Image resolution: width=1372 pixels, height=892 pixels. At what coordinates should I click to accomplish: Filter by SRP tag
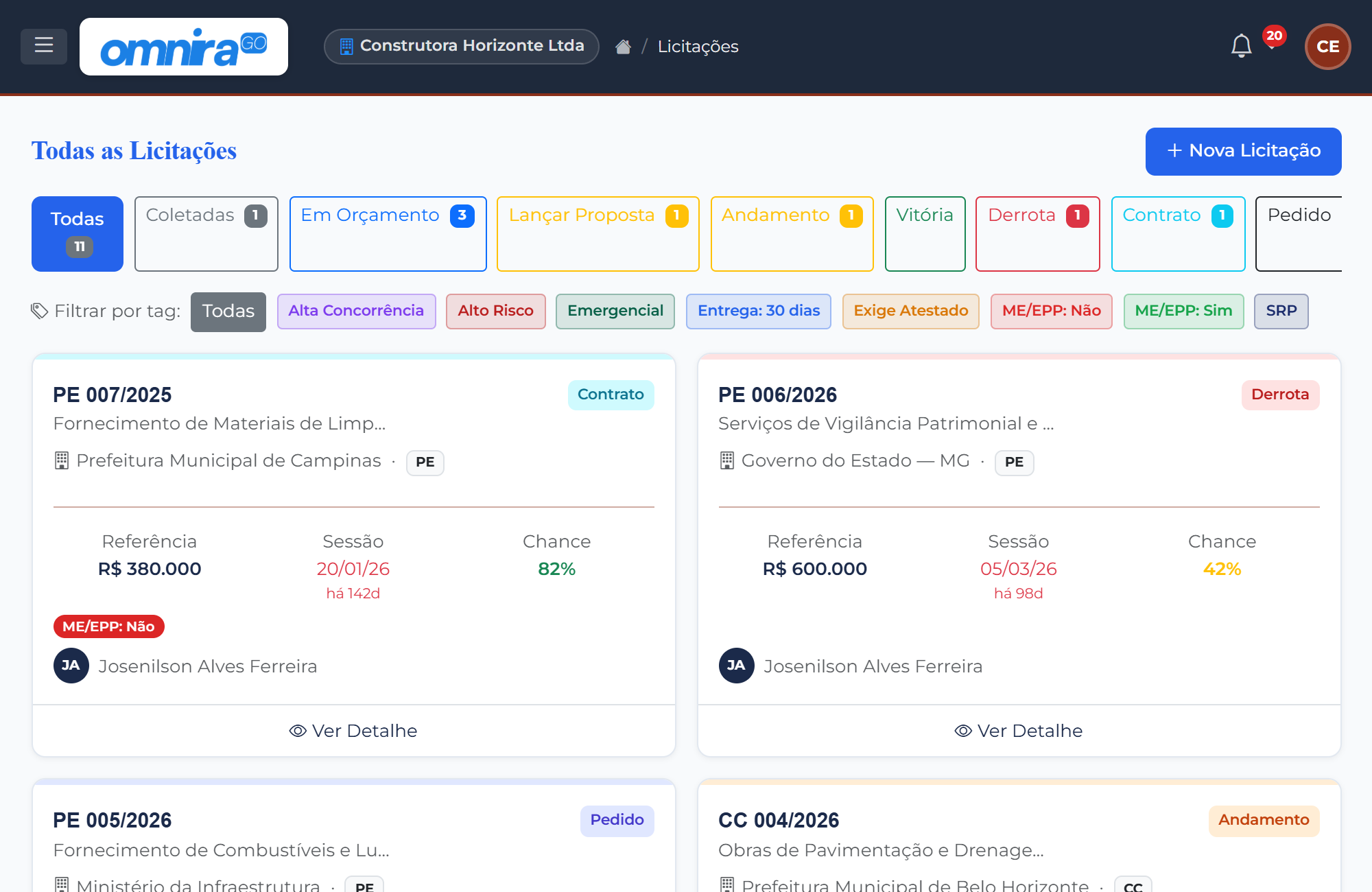point(1281,311)
